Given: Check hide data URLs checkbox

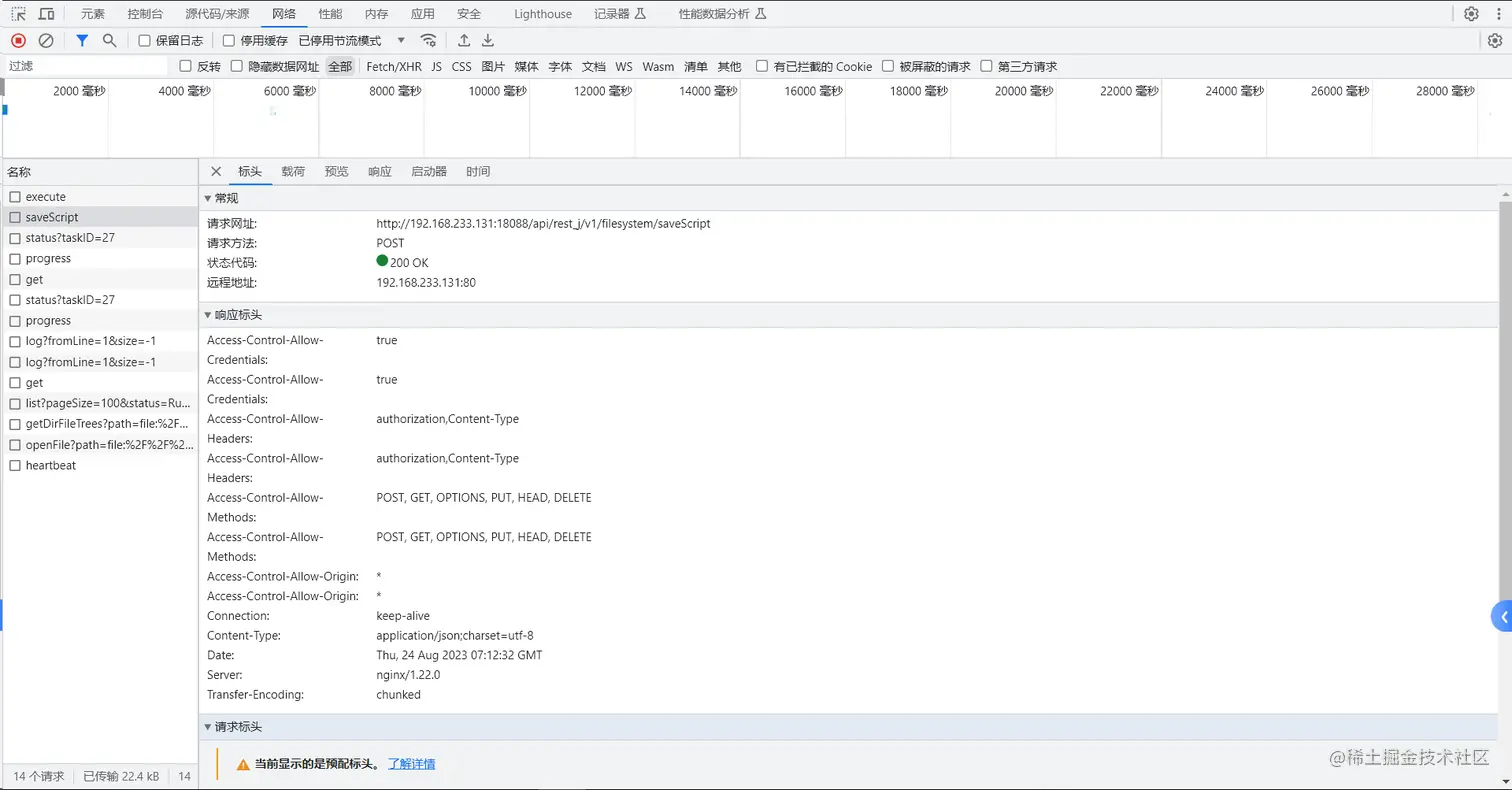Looking at the screenshot, I should [237, 66].
